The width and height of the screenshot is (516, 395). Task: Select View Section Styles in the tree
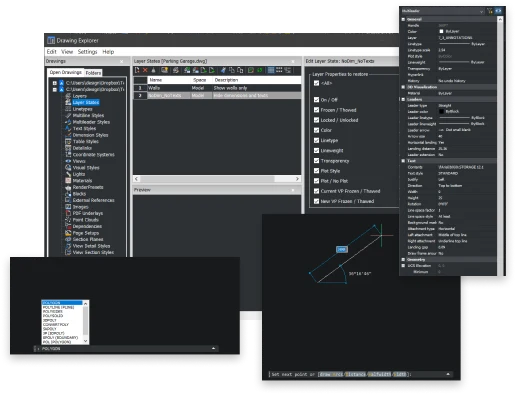[x=93, y=252]
